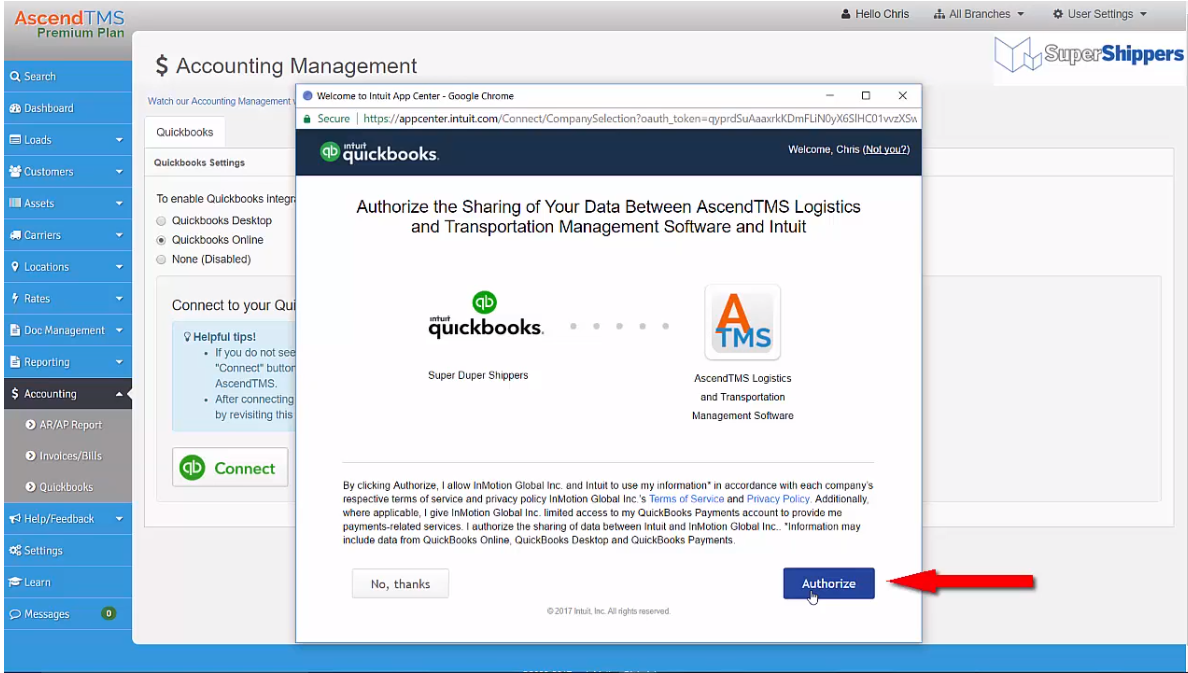Click the Locations pin icon
The width and height of the screenshot is (1188, 673).
[x=14, y=267]
